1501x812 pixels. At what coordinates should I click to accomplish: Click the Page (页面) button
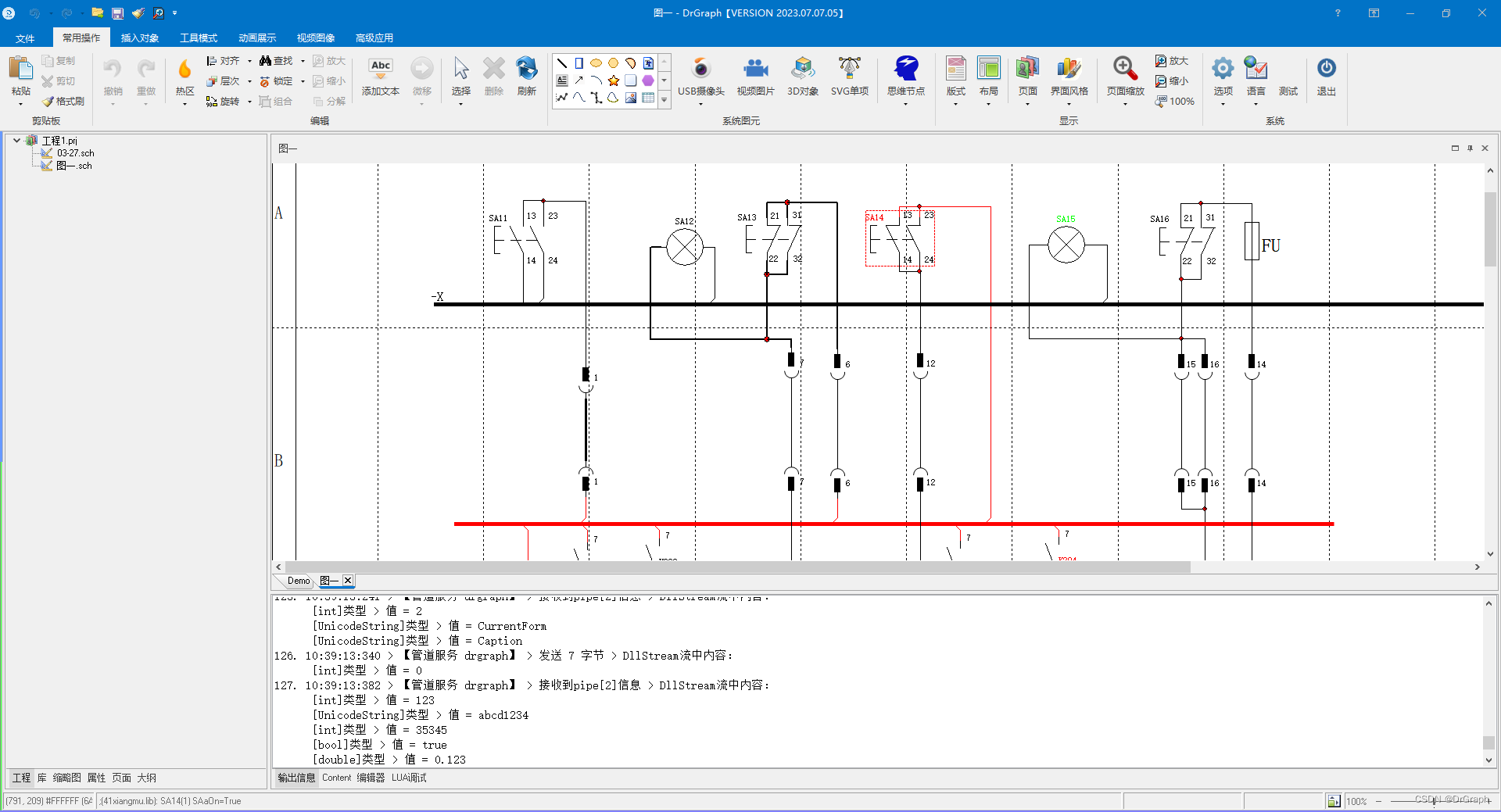click(x=1027, y=78)
